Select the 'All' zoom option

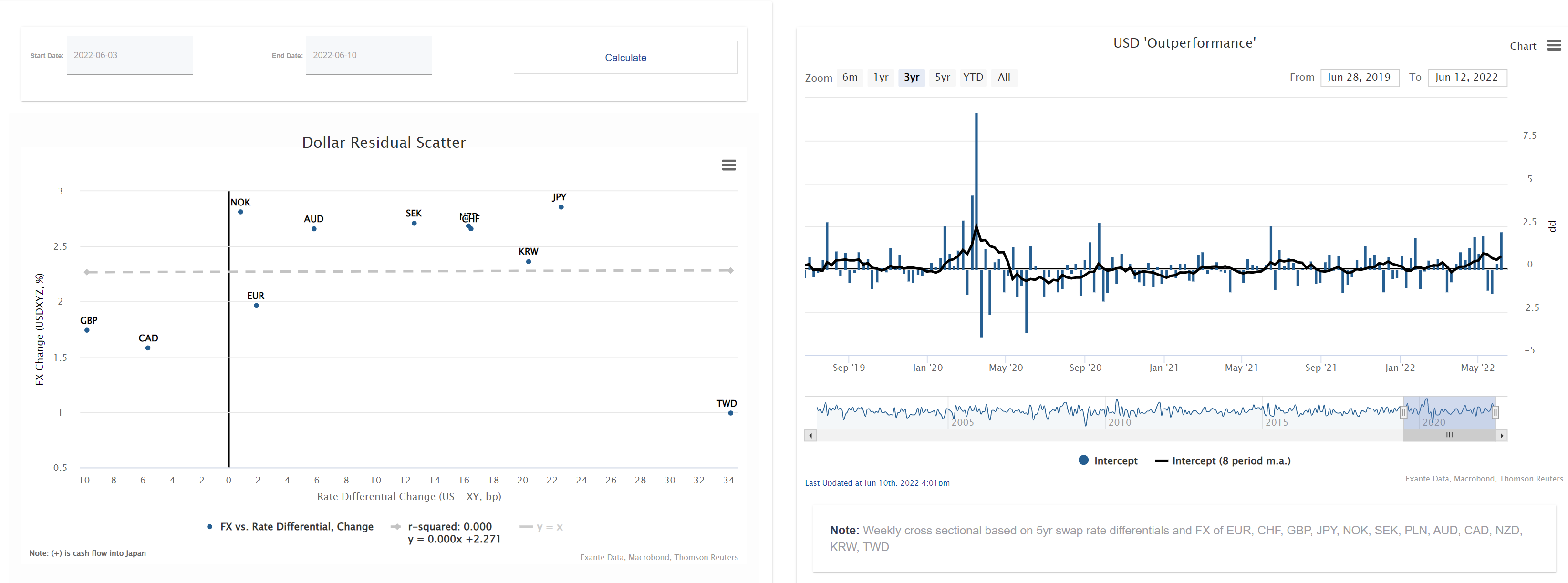tap(1004, 77)
